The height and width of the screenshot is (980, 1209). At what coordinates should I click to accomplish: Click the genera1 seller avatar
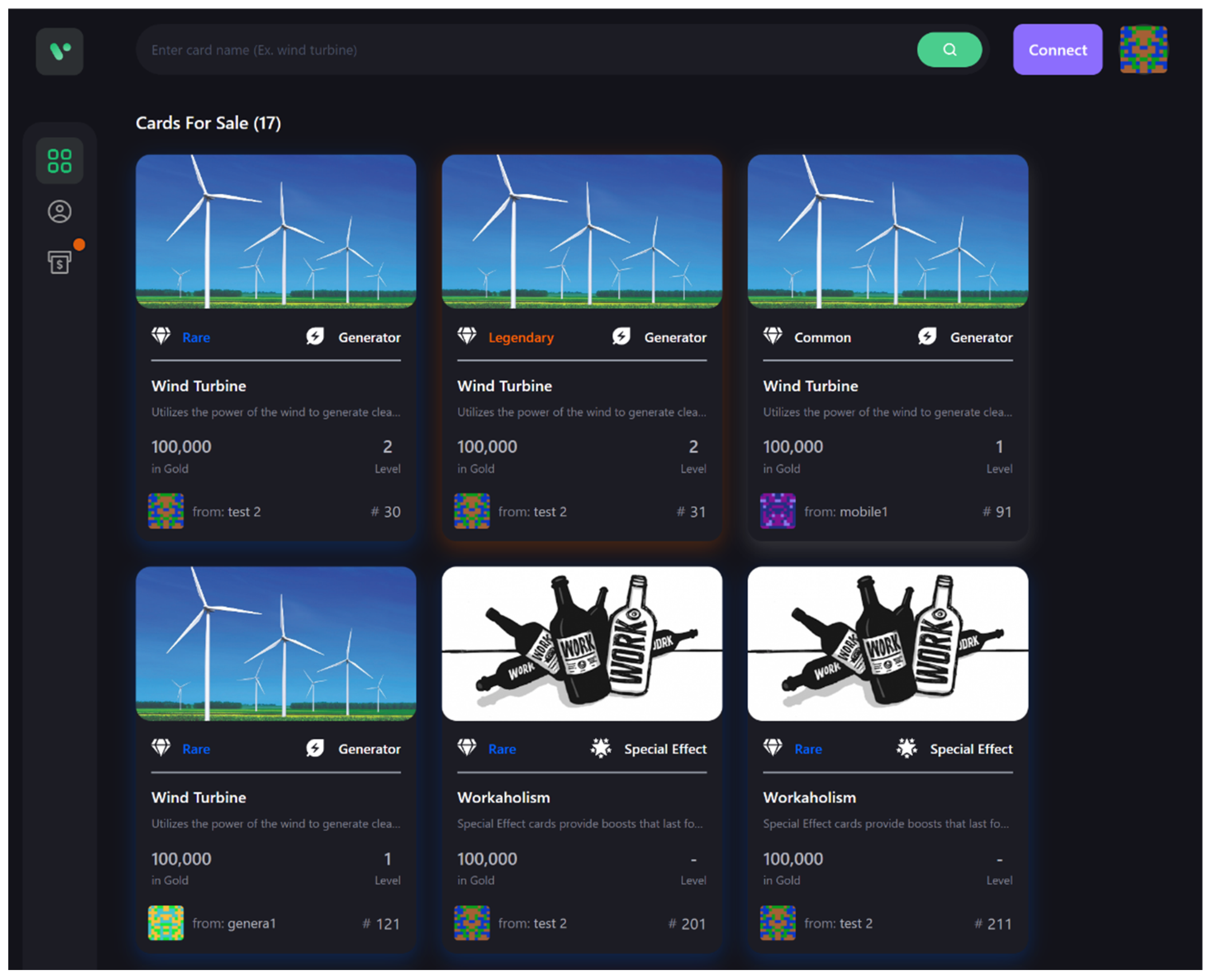[165, 923]
